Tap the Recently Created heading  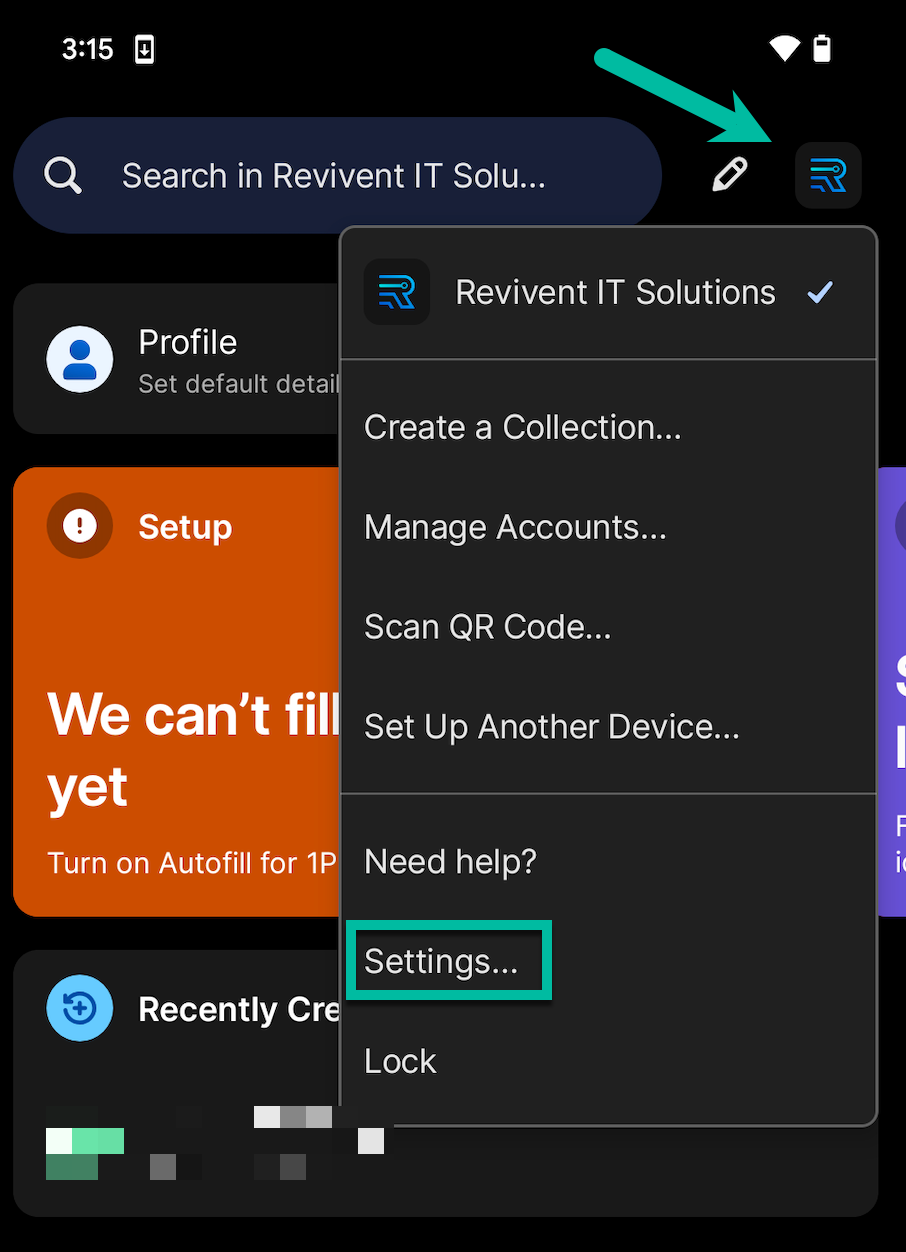pos(239,1009)
